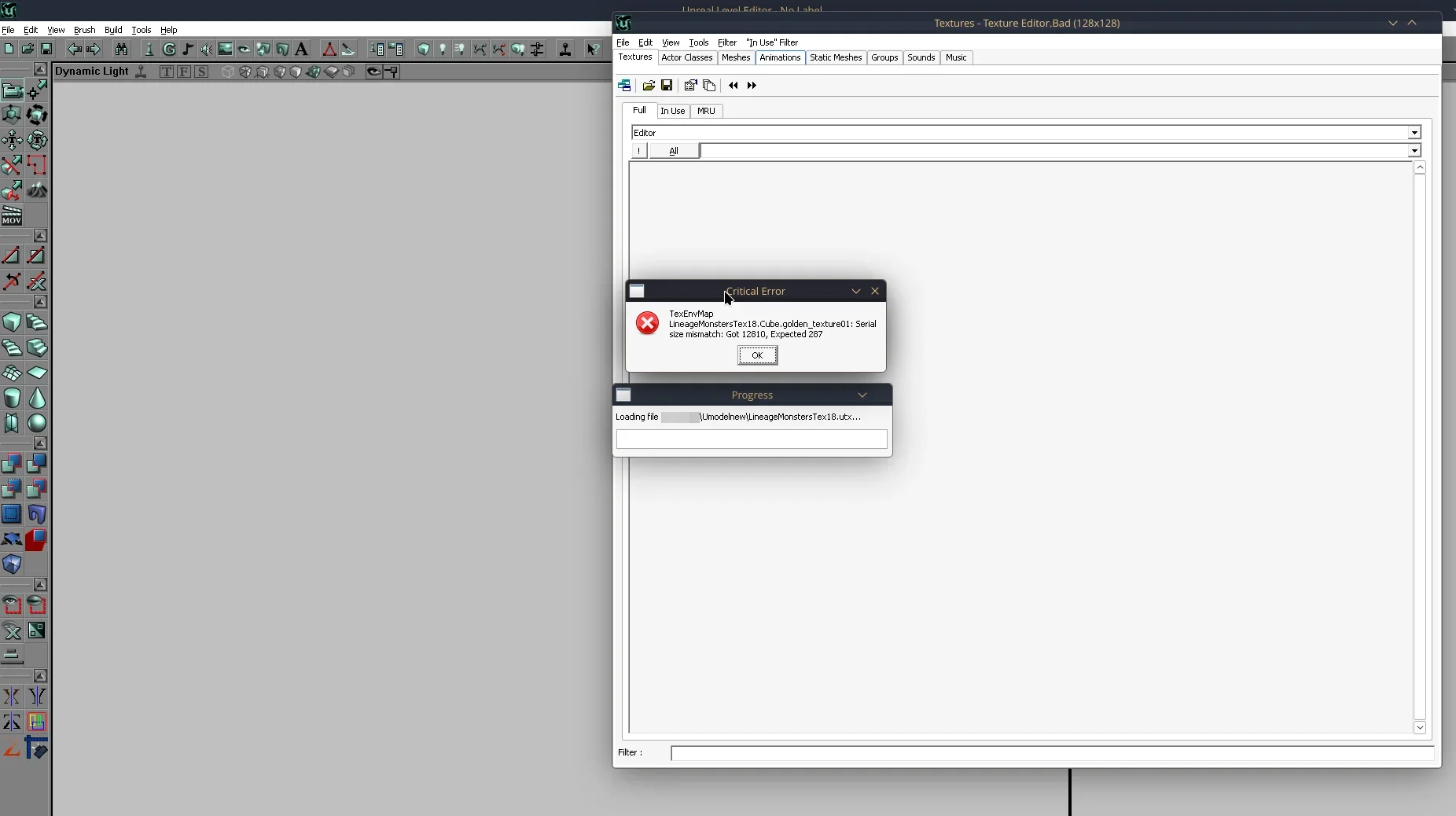Build a Sheet brush
The height and width of the screenshot is (816, 1456).
point(37,373)
